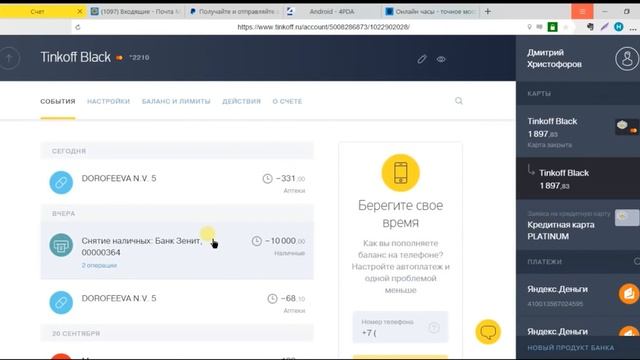Image resolution: width=640 pixels, height=360 pixels.
Task: Open the orange browser menu button
Action: (x=582, y=11)
